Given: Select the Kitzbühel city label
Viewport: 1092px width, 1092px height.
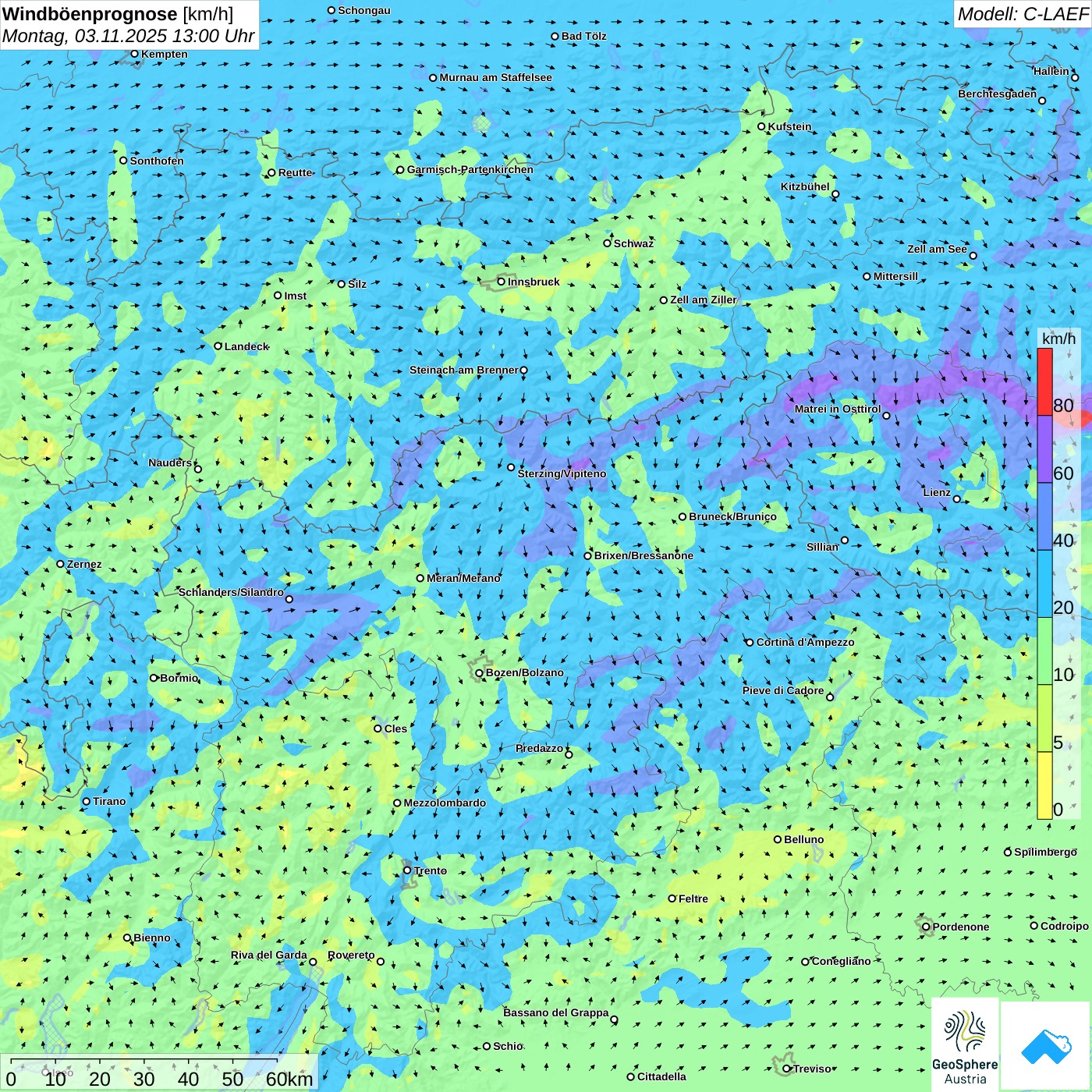Looking at the screenshot, I should (x=805, y=186).
